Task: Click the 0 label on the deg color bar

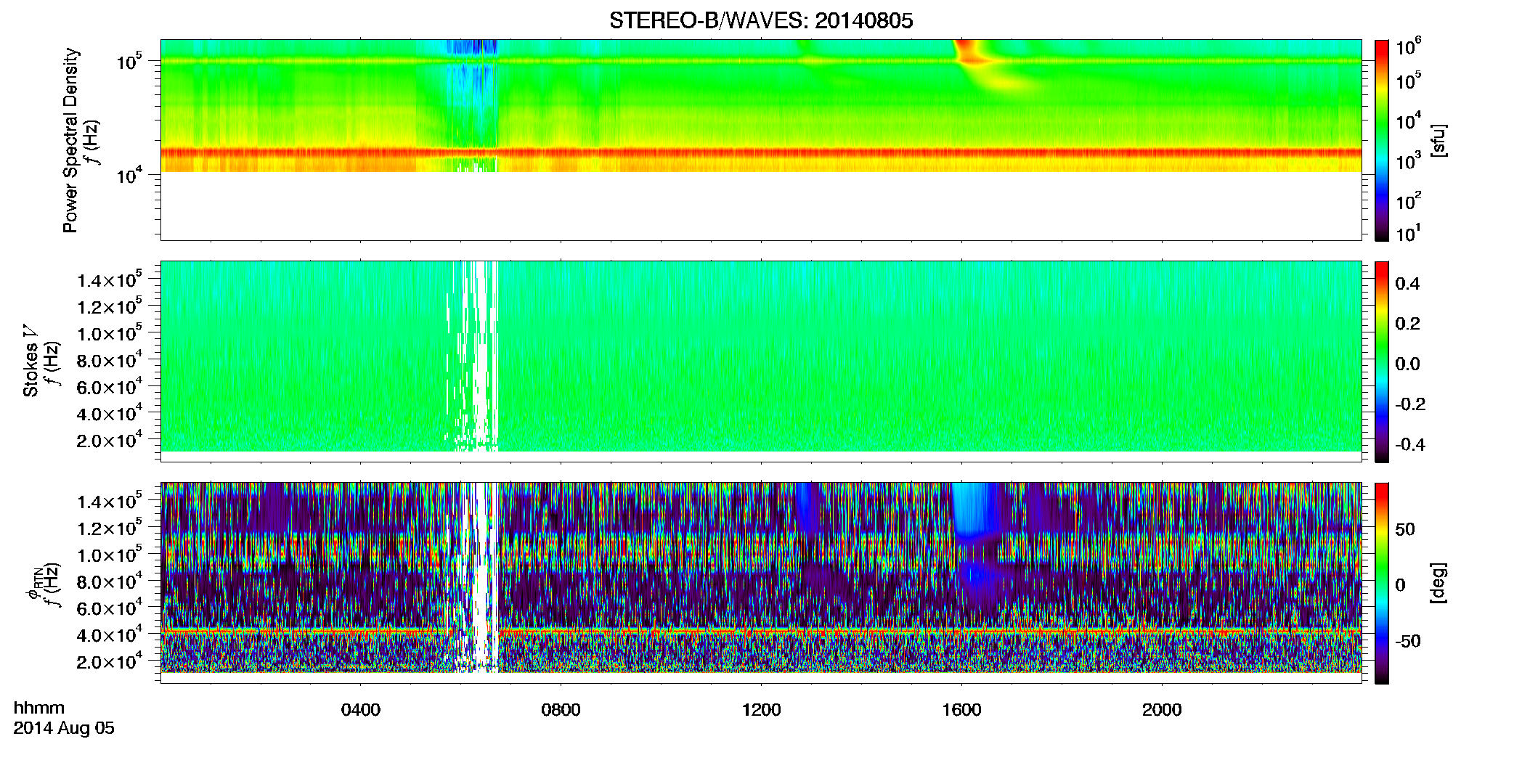Action: 1400,585
